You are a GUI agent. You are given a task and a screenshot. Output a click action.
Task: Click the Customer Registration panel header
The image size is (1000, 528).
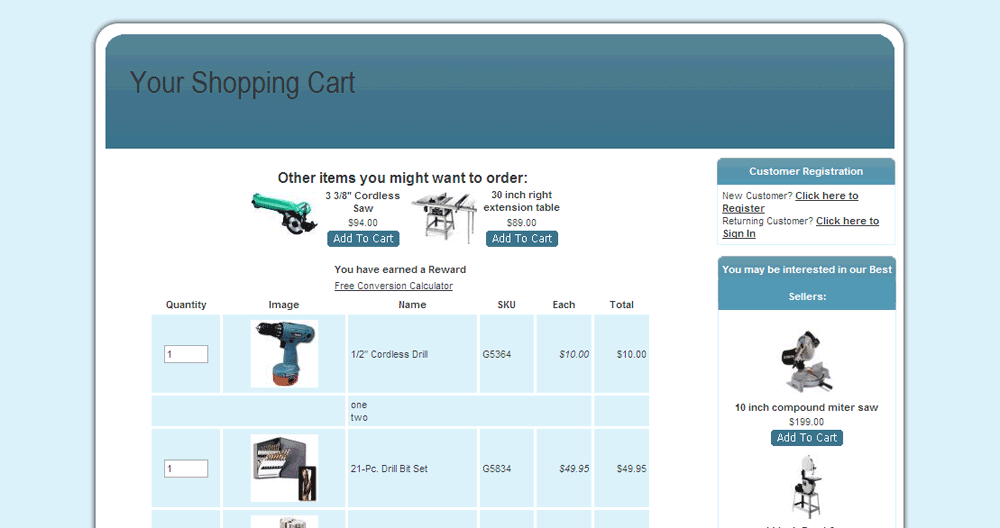tap(806, 171)
